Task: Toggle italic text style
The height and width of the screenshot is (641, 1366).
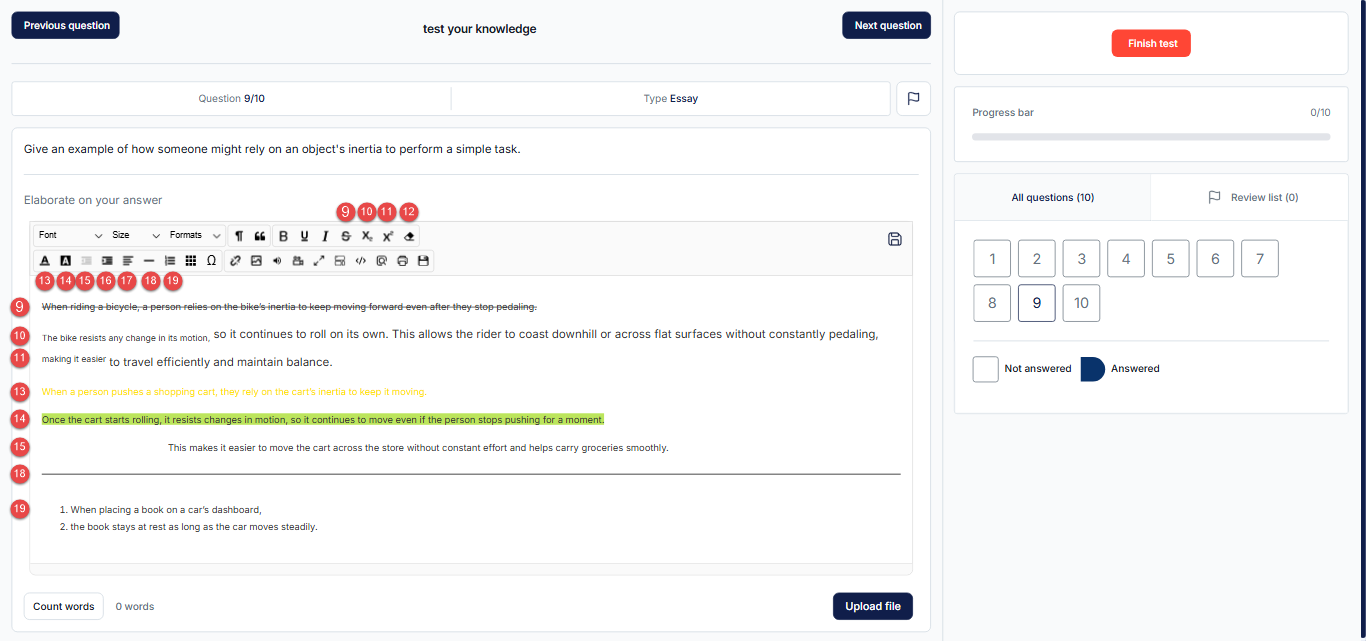Action: [325, 236]
